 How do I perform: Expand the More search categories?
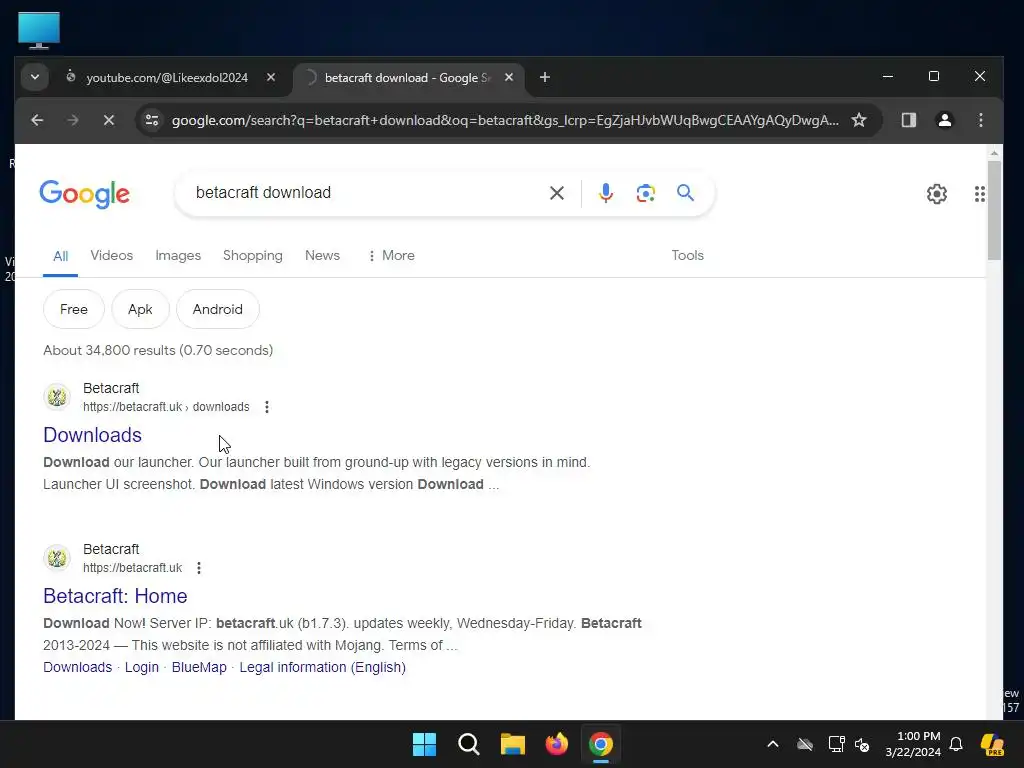[x=391, y=255]
